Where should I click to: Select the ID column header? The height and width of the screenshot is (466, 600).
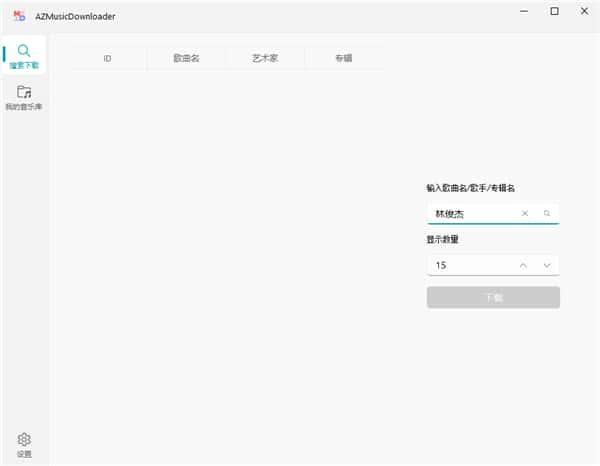(107, 58)
